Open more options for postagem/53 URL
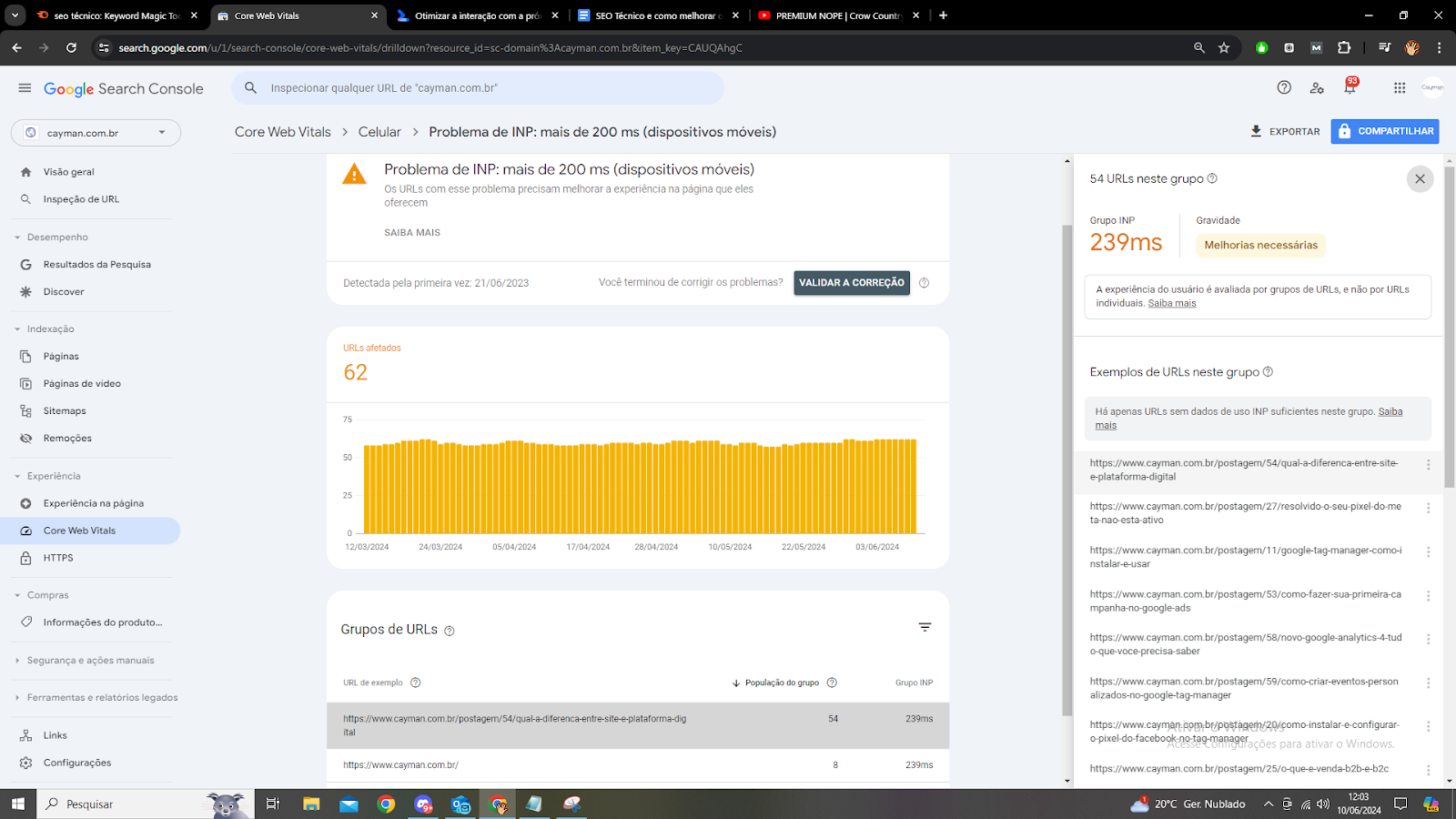1456x819 pixels. point(1428,596)
